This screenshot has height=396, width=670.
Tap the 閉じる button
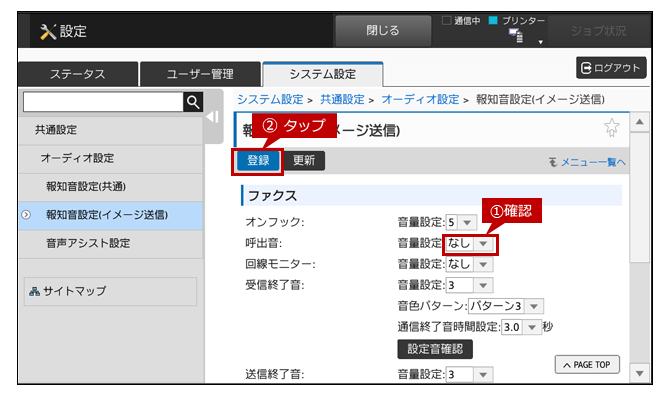[x=383, y=31]
